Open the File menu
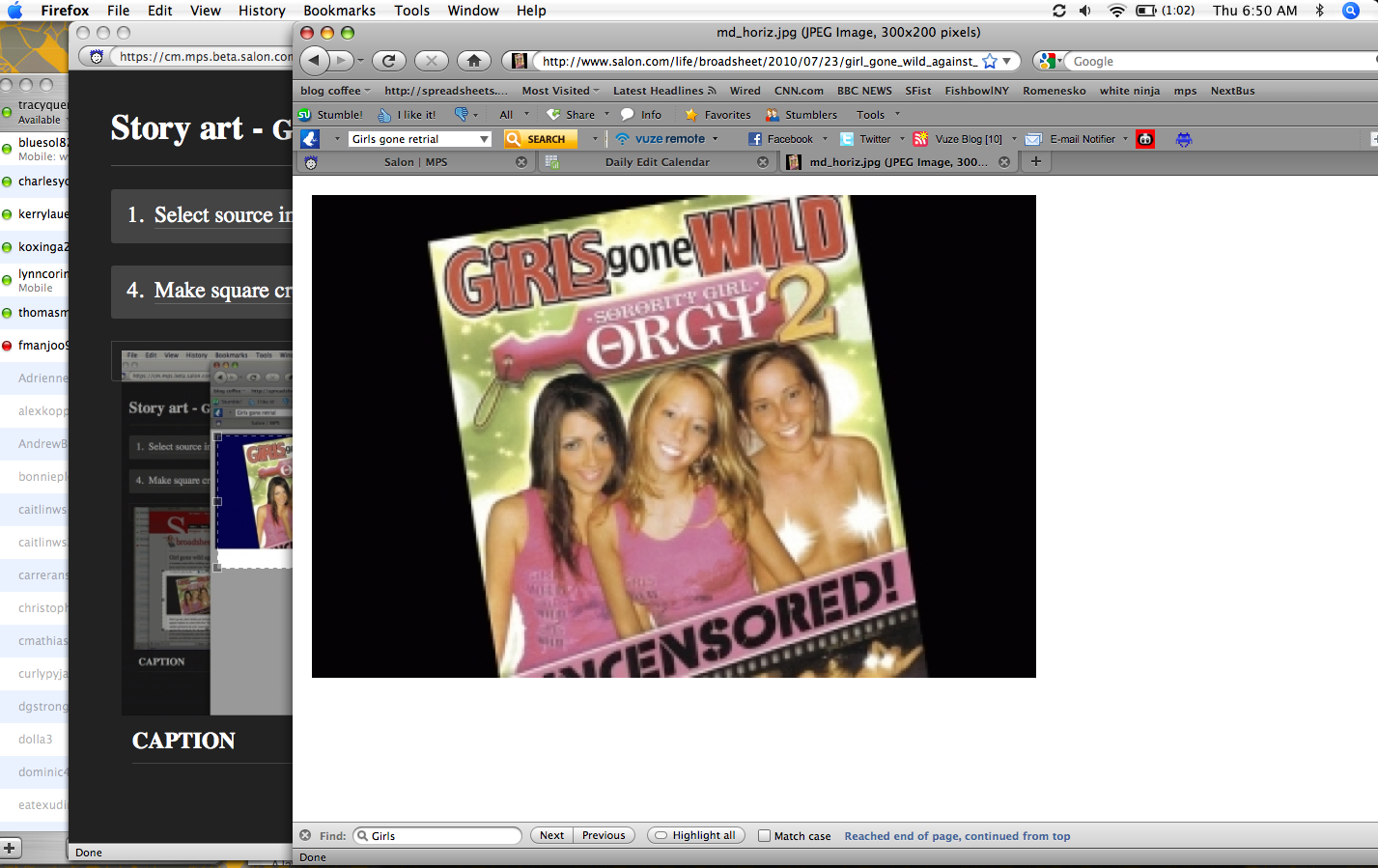1378x868 pixels. 118,11
